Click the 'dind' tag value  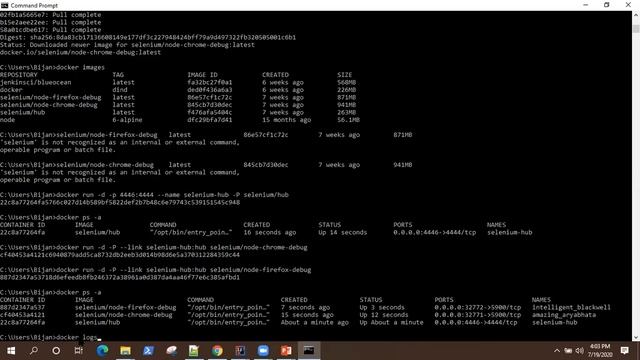(120, 90)
